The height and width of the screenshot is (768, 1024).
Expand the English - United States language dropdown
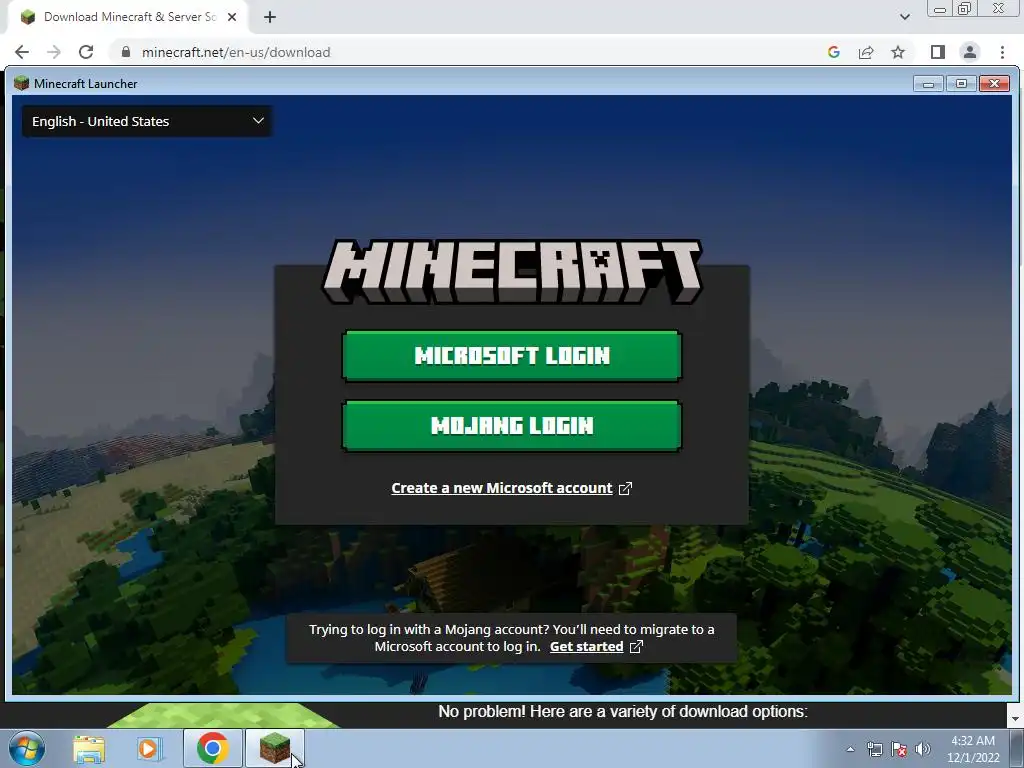[x=147, y=121]
